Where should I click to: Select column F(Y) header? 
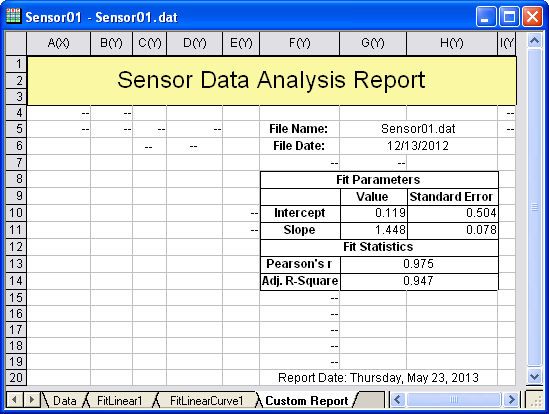tap(299, 43)
